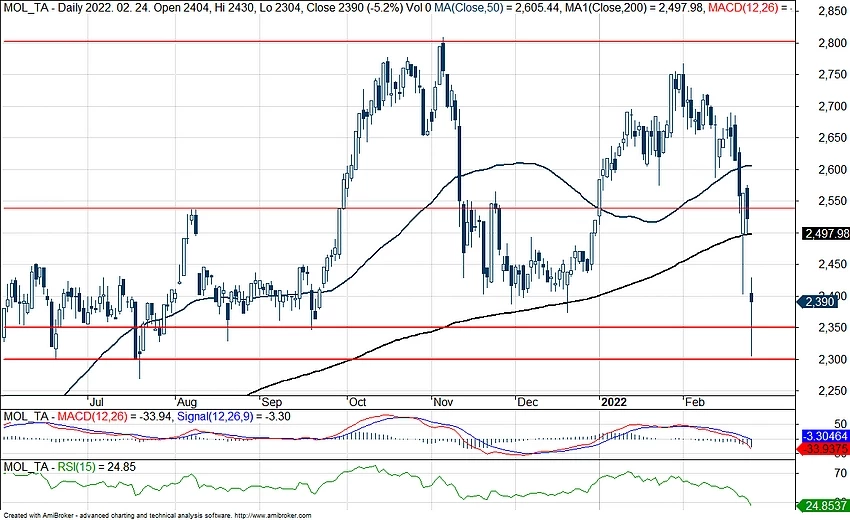
Task: Click the 2,750 price axis label
Action: click(x=832, y=75)
